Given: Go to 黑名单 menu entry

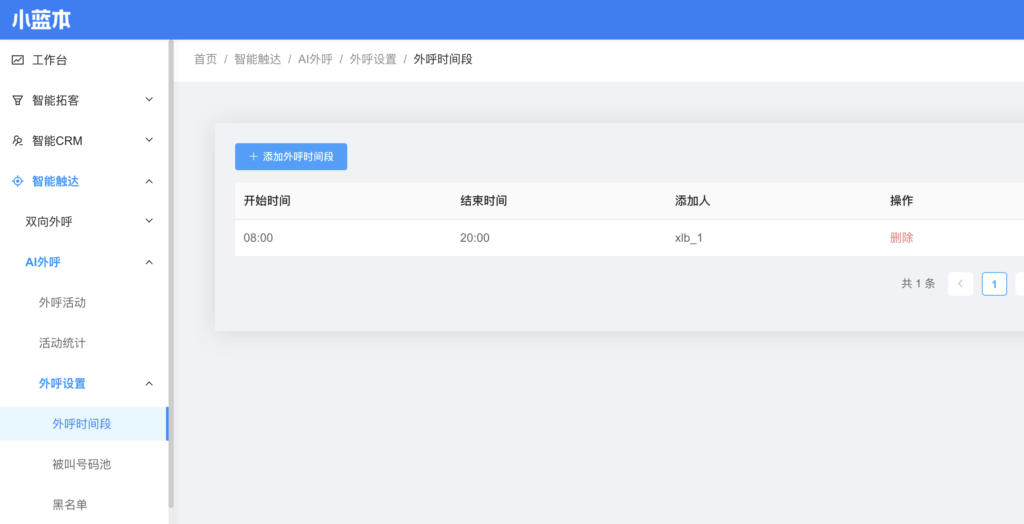Looking at the screenshot, I should point(69,504).
